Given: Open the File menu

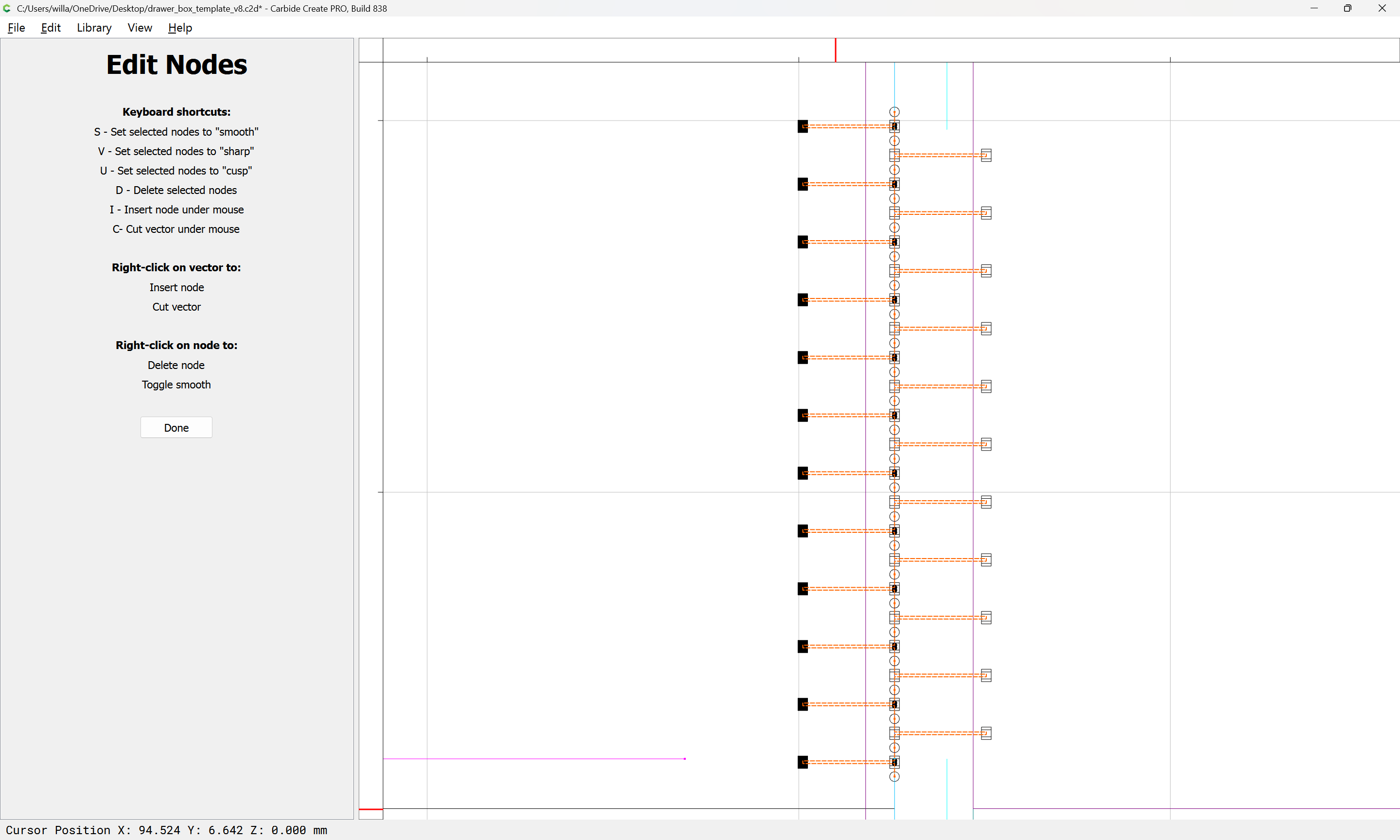Looking at the screenshot, I should click(16, 28).
